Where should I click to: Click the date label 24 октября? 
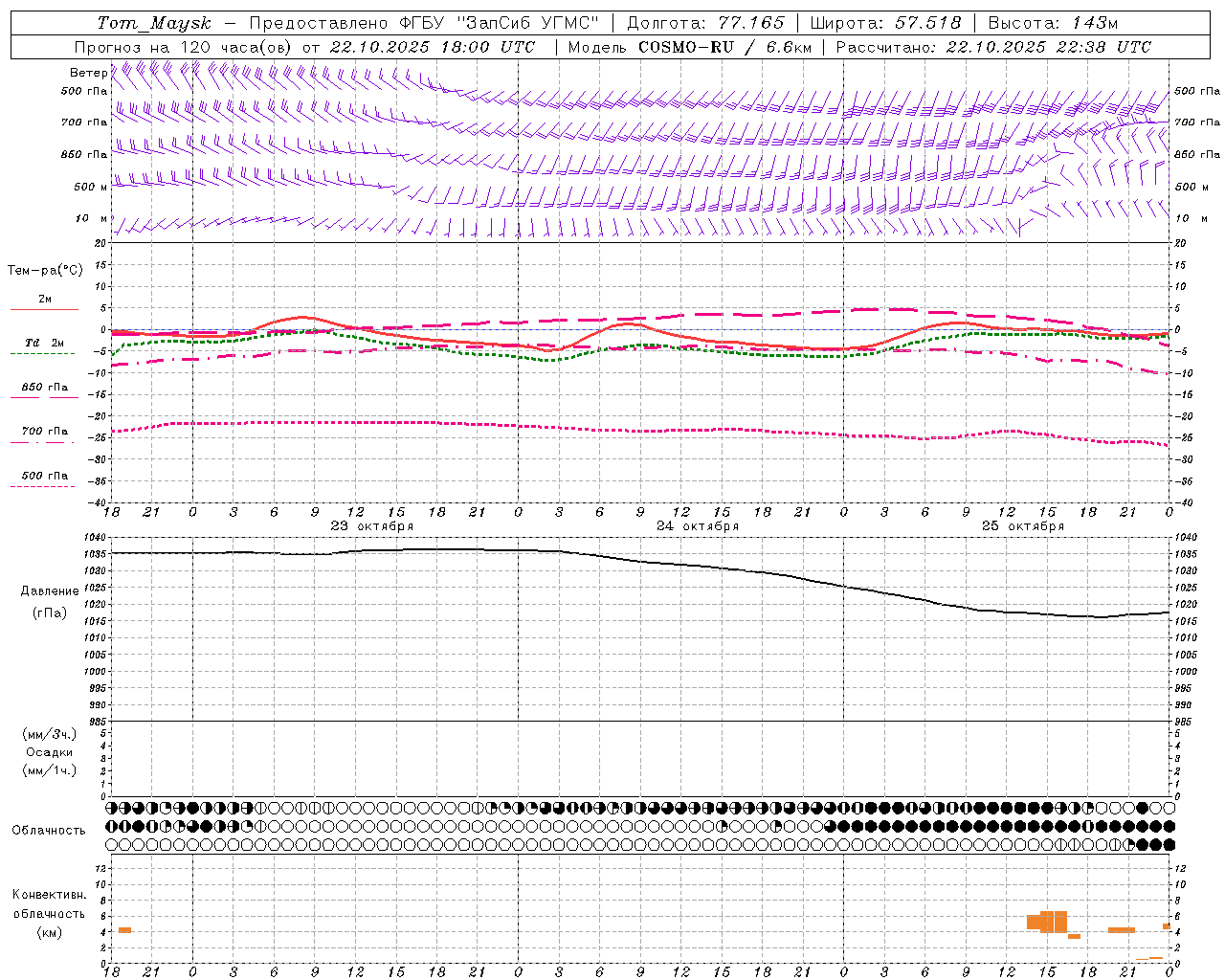click(697, 526)
